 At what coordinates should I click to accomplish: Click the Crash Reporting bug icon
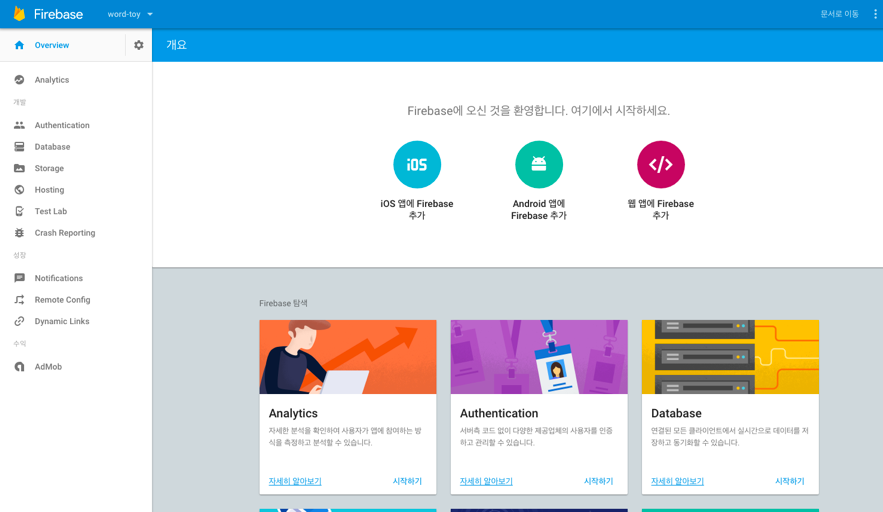click(19, 233)
